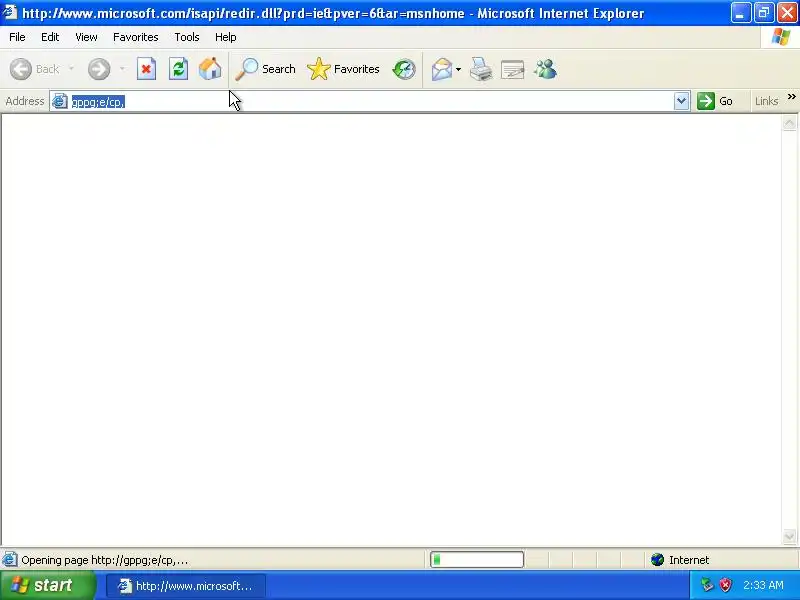Click the status bar page icon

(10, 560)
